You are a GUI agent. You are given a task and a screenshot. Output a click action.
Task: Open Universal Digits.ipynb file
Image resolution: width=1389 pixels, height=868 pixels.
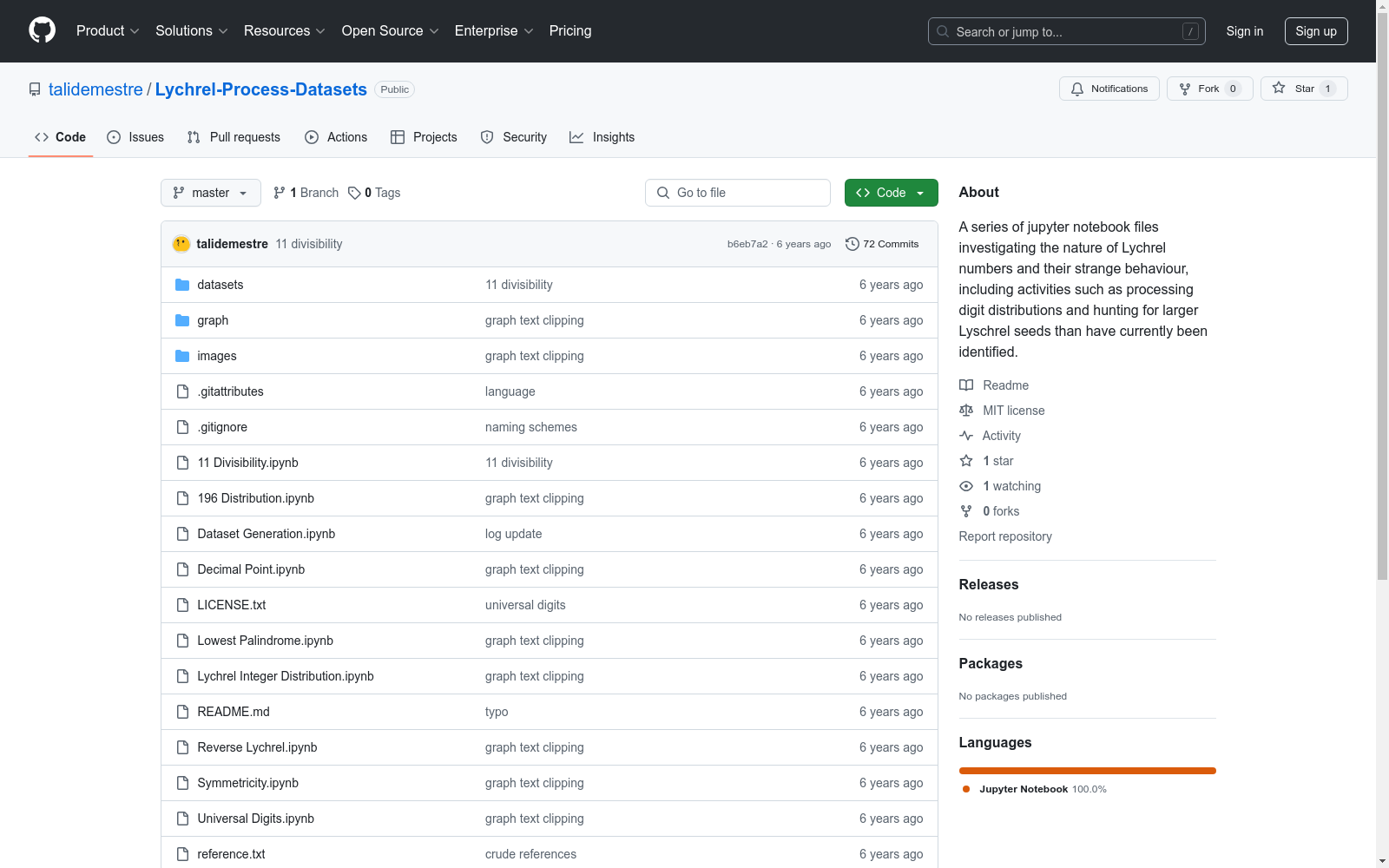(x=255, y=819)
